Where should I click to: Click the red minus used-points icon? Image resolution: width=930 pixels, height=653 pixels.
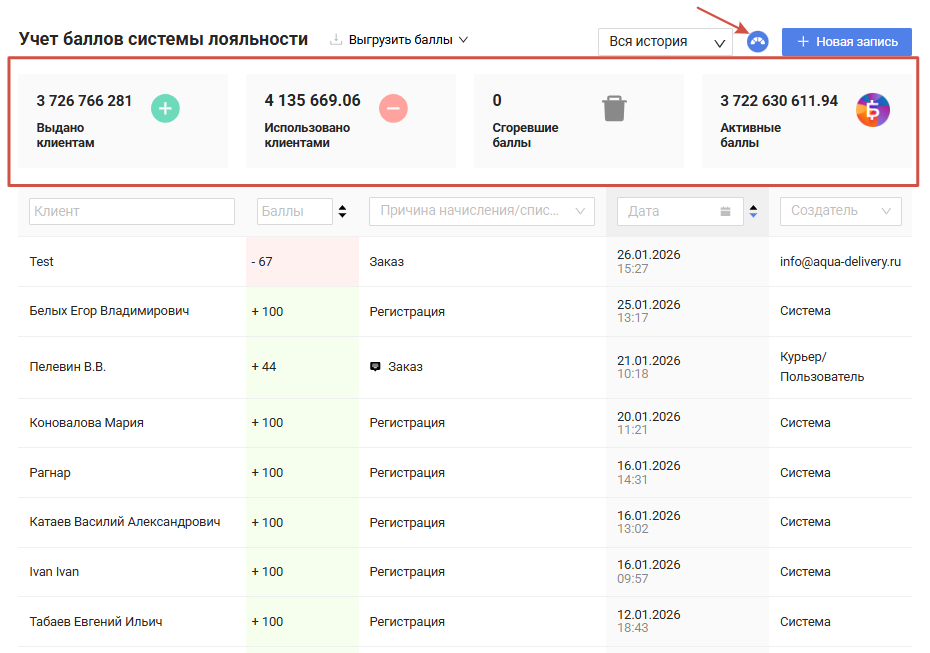click(x=393, y=108)
